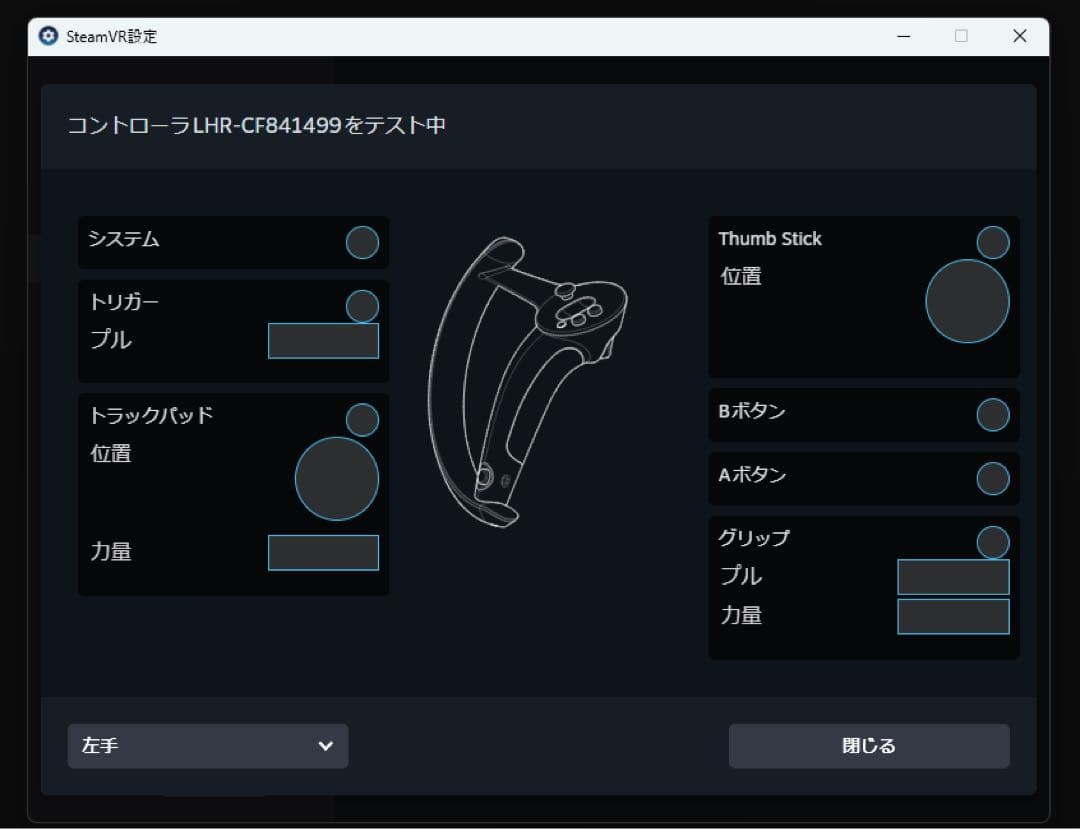Close the SteamVR設定 window

[x=1020, y=36]
